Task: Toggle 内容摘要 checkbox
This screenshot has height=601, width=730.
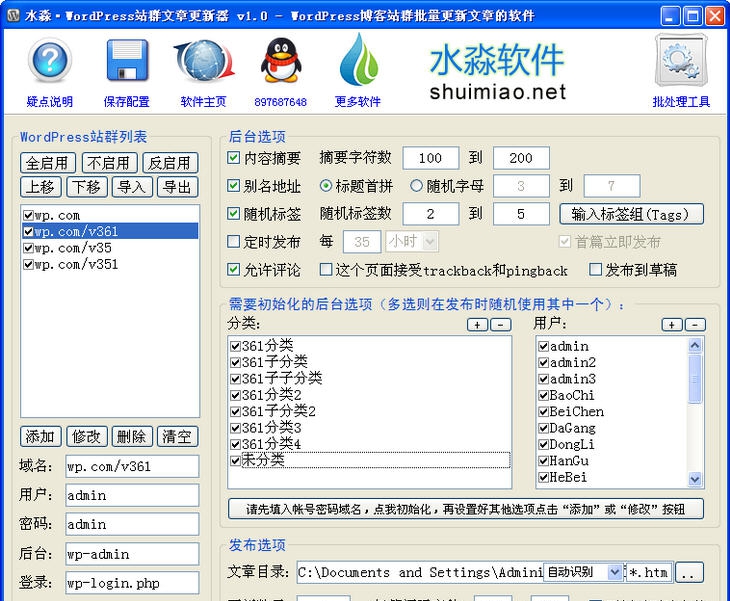Action: 233,158
